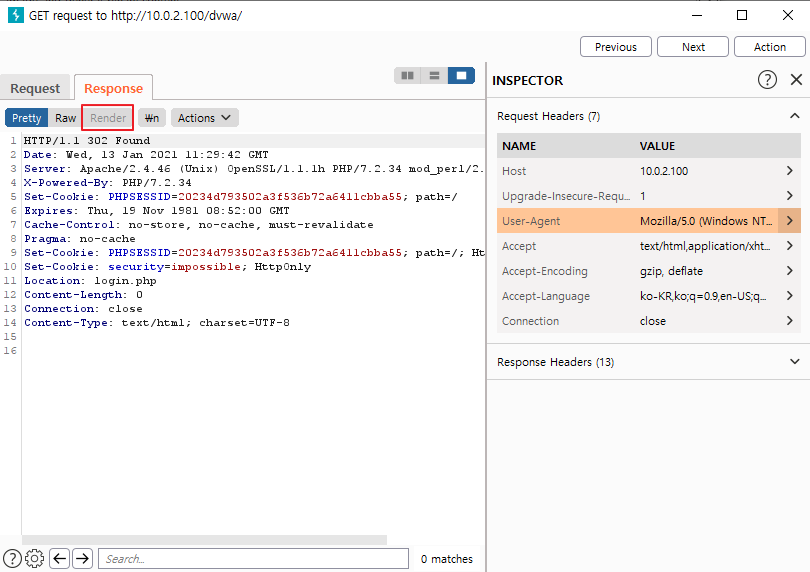Click the HTTP/1.1 302 Found line
The width and height of the screenshot is (810, 572).
pyautogui.click(x=87, y=141)
